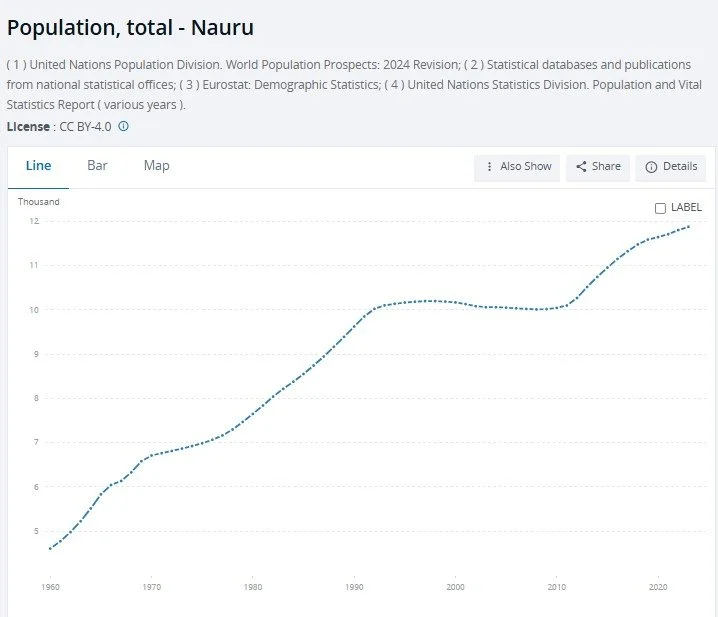
Task: Expand the Also Show options
Action: (517, 167)
